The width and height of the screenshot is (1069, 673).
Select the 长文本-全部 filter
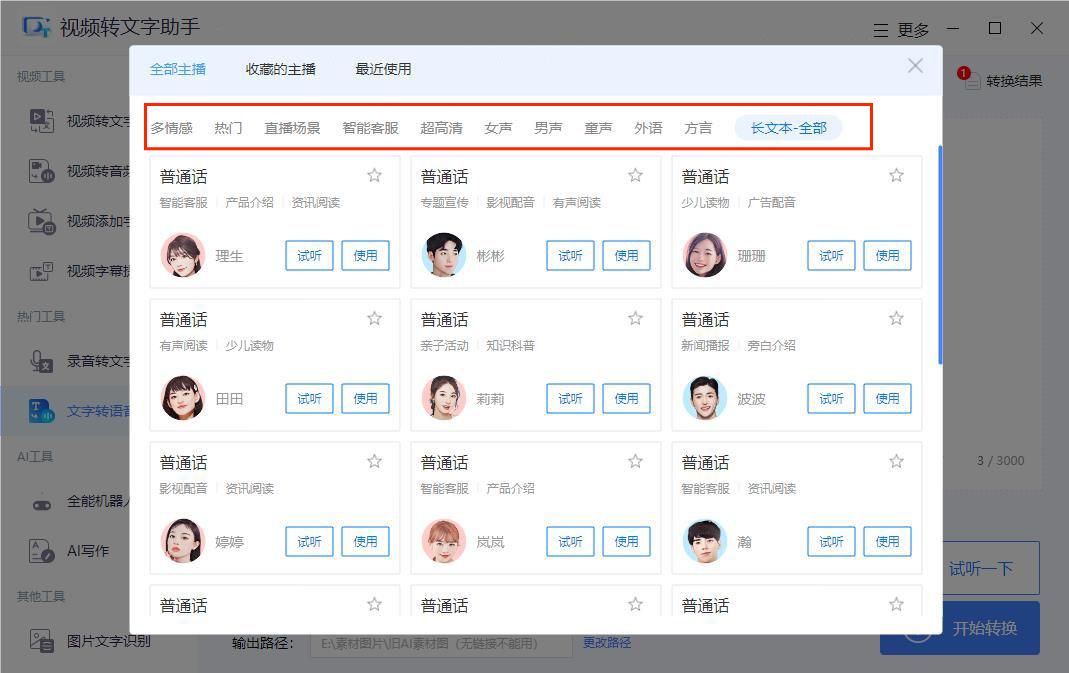coord(788,128)
